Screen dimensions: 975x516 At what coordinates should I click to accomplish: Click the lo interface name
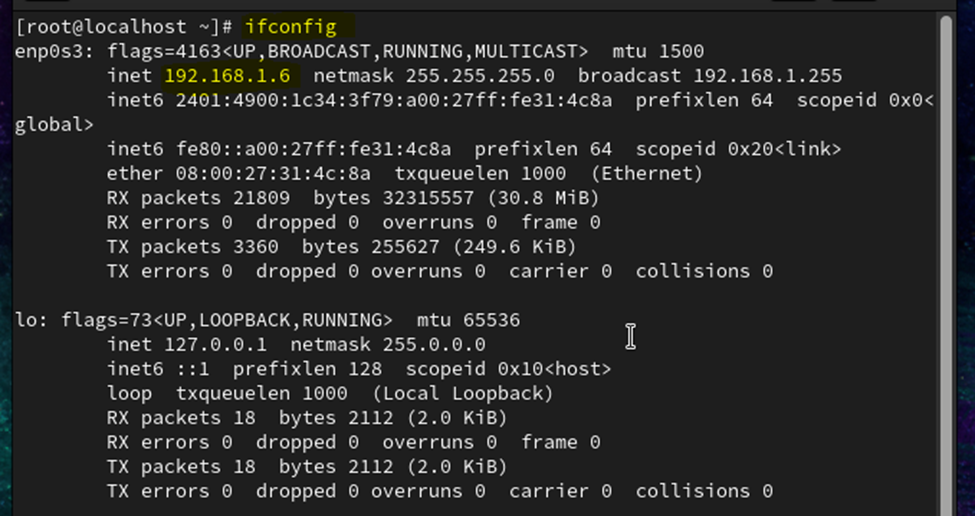pos(27,320)
